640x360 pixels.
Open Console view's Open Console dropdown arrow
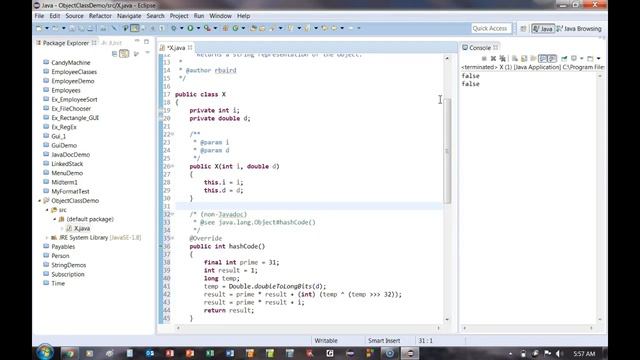[598, 58]
